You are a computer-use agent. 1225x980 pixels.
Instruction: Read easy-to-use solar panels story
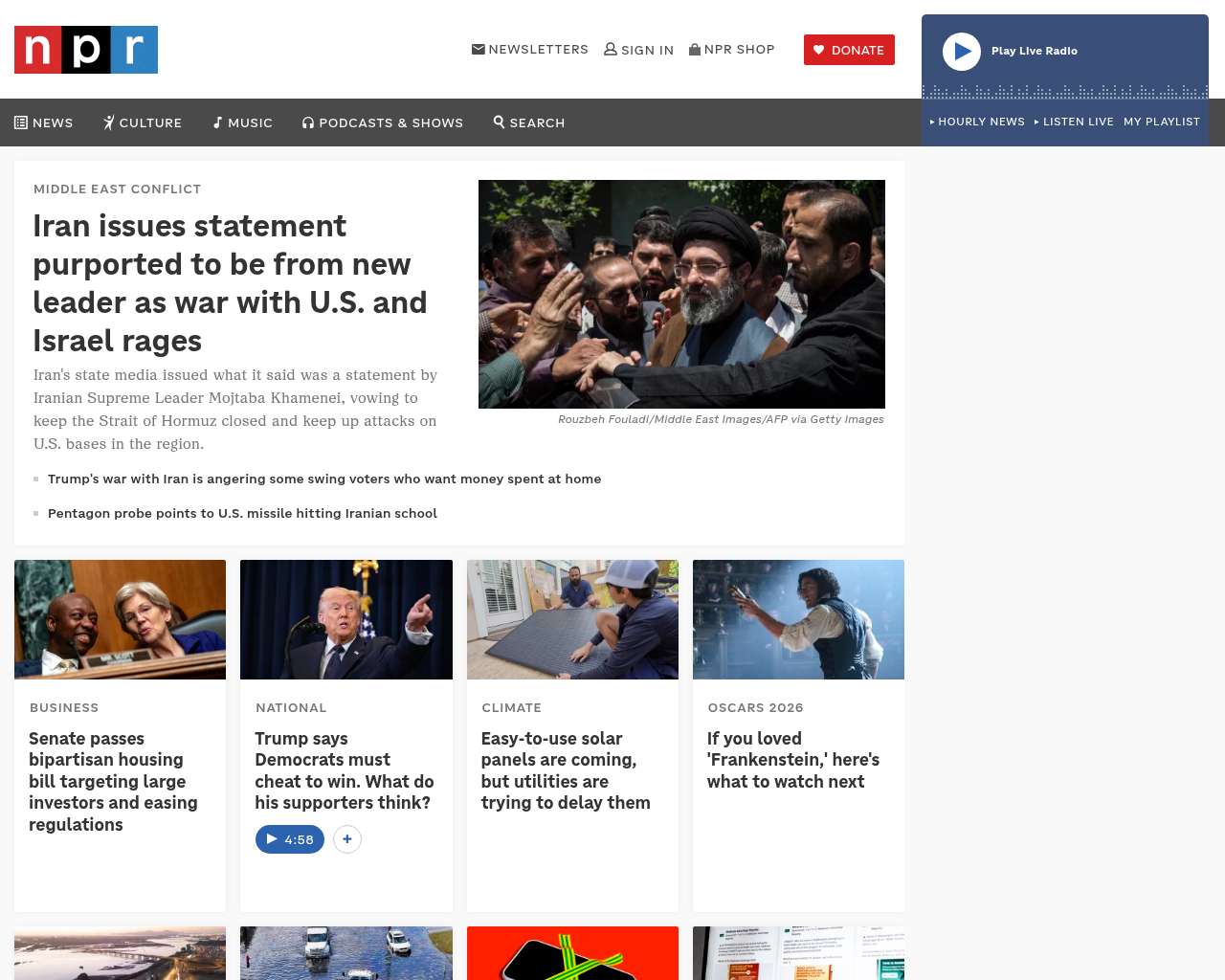tap(566, 770)
